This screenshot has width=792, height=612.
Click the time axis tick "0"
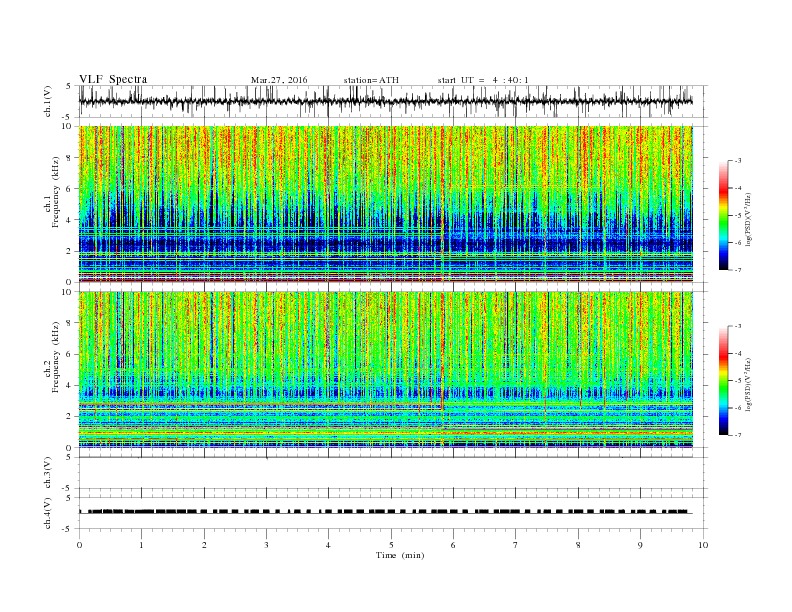79,545
